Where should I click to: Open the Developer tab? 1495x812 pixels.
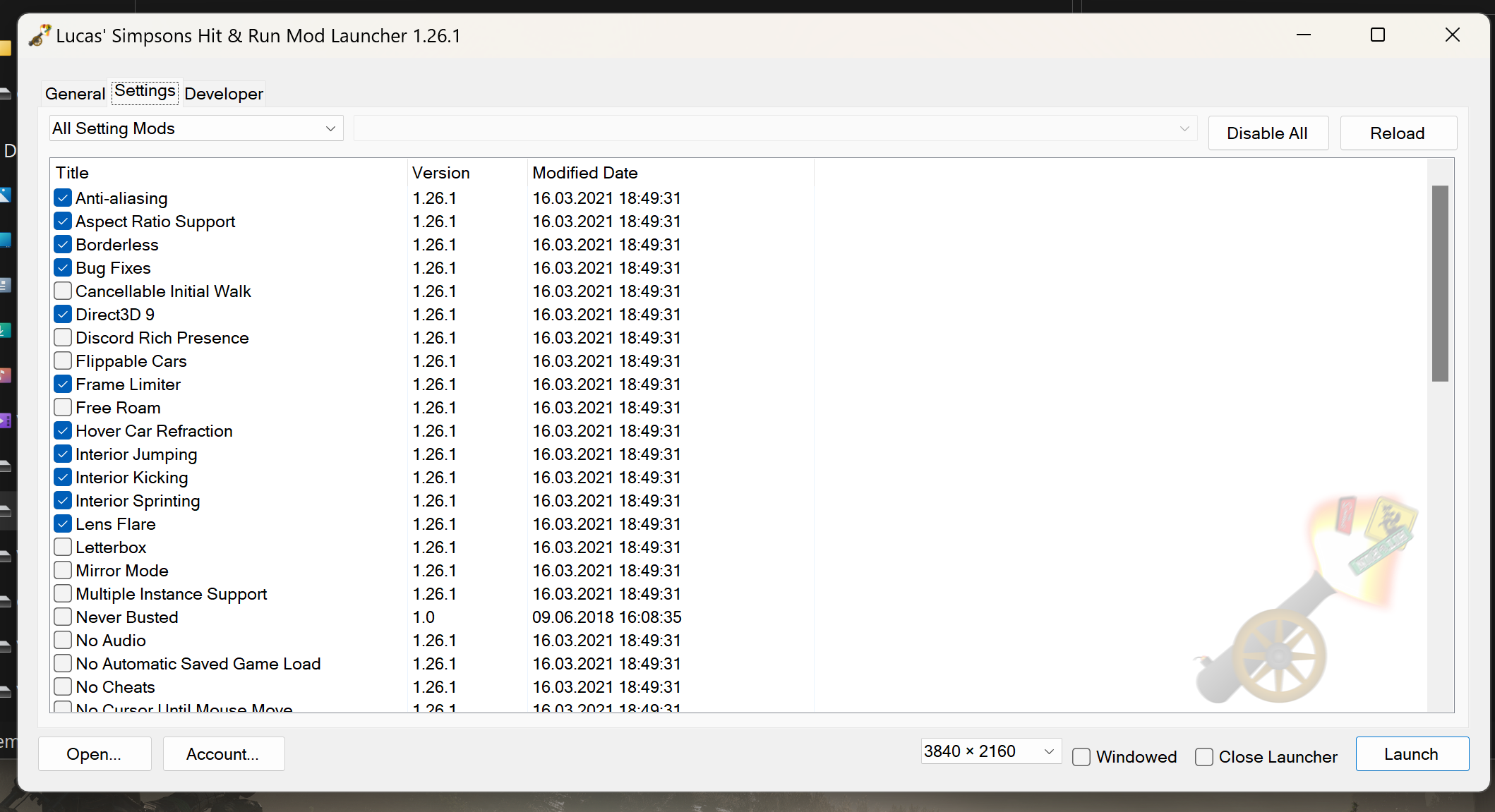224,94
